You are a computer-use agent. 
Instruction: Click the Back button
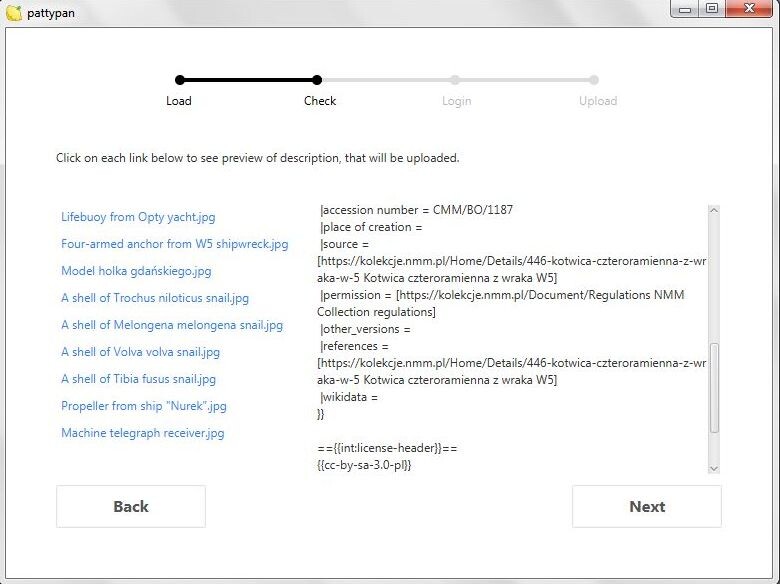(131, 506)
